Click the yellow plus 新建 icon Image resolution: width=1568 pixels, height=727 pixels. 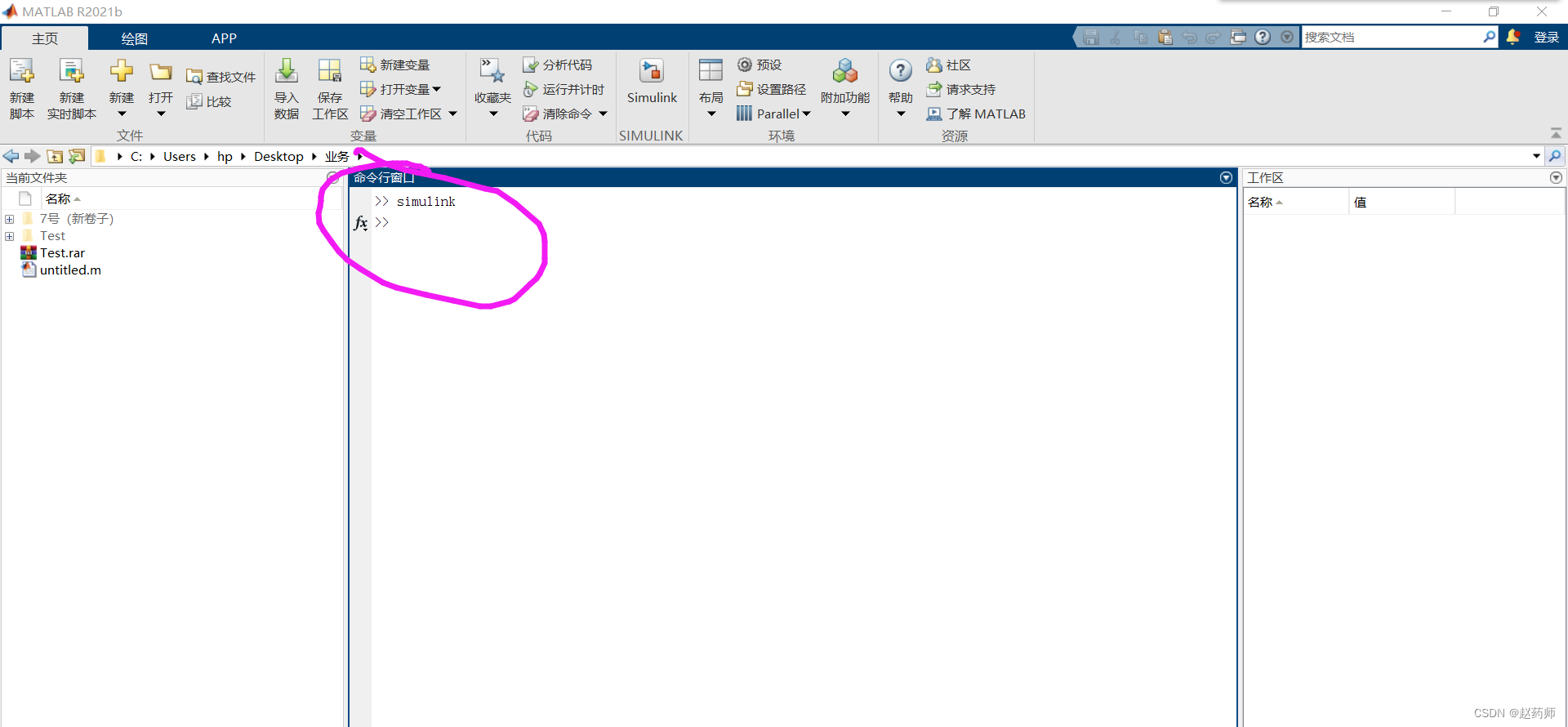click(122, 71)
